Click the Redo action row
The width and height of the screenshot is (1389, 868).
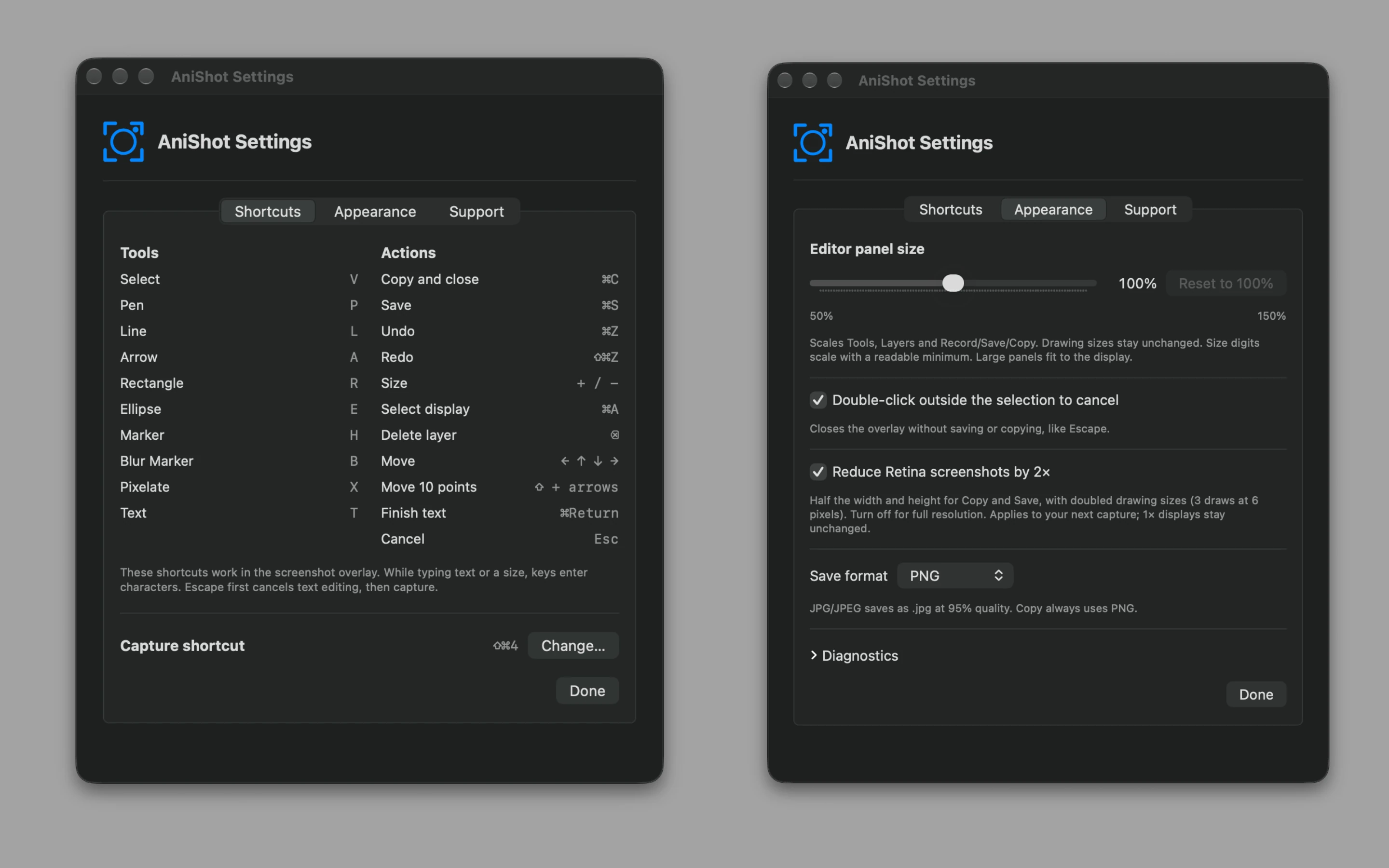click(x=499, y=357)
